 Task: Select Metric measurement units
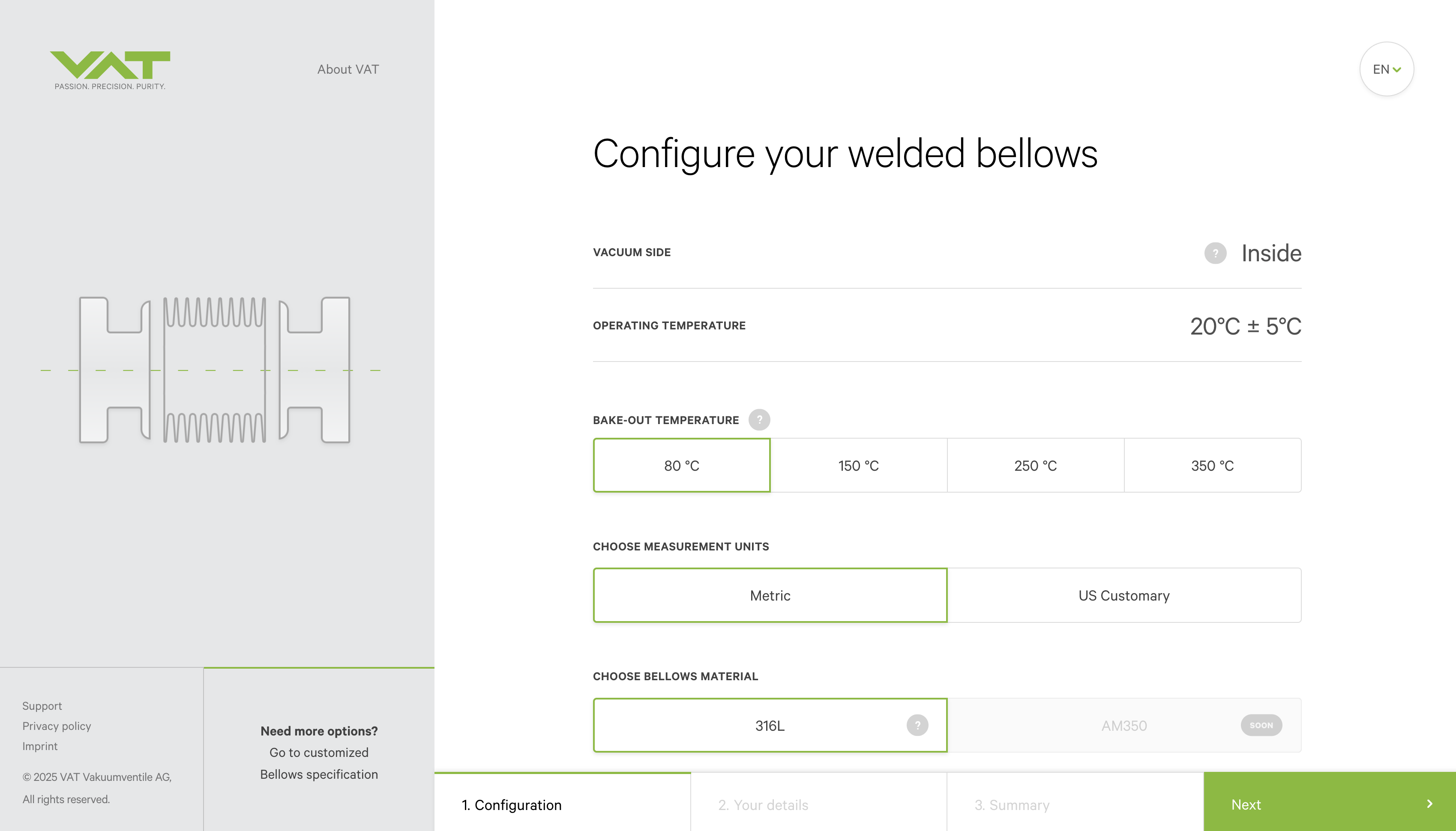coord(770,595)
